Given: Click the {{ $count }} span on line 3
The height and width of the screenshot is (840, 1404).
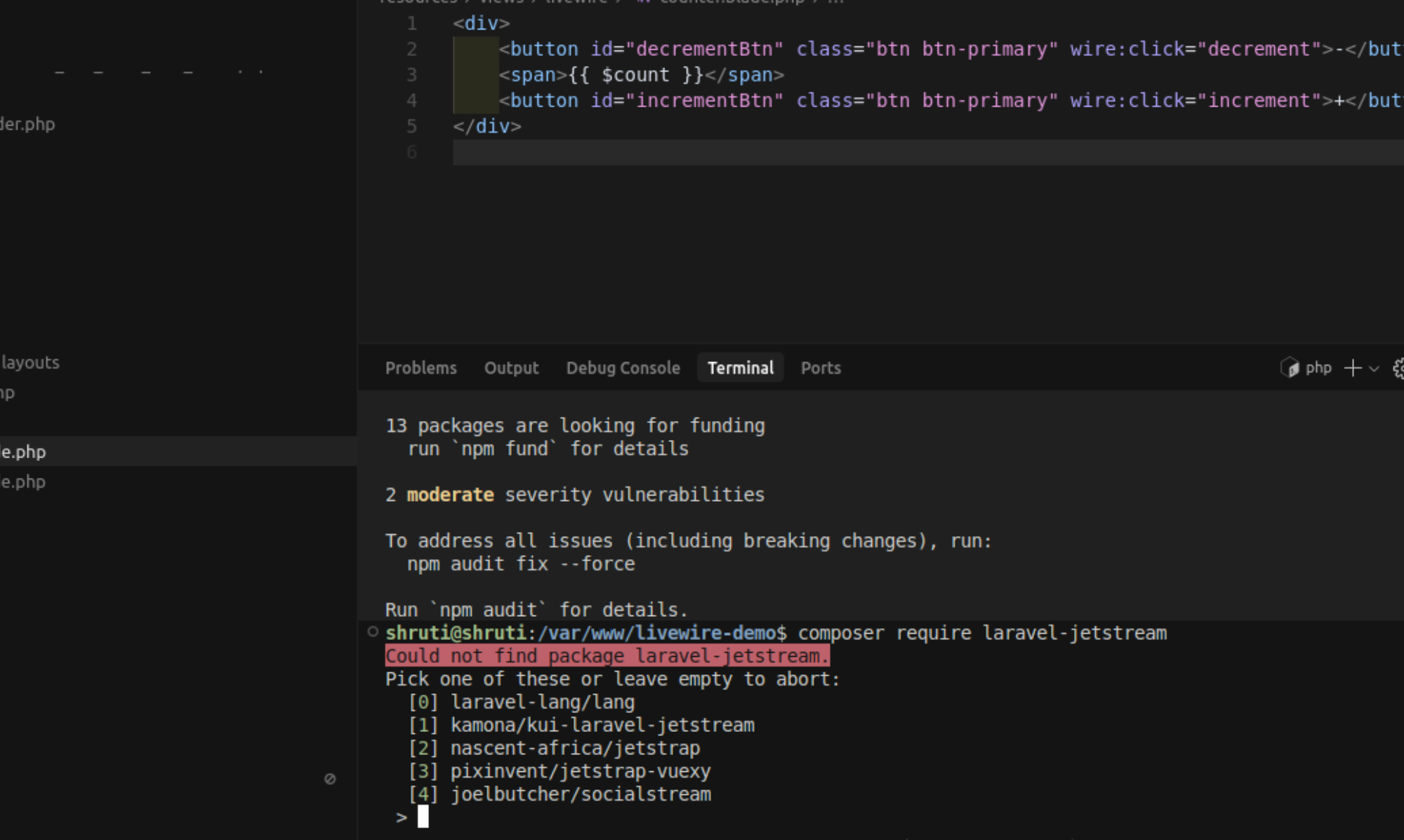Looking at the screenshot, I should point(635,74).
